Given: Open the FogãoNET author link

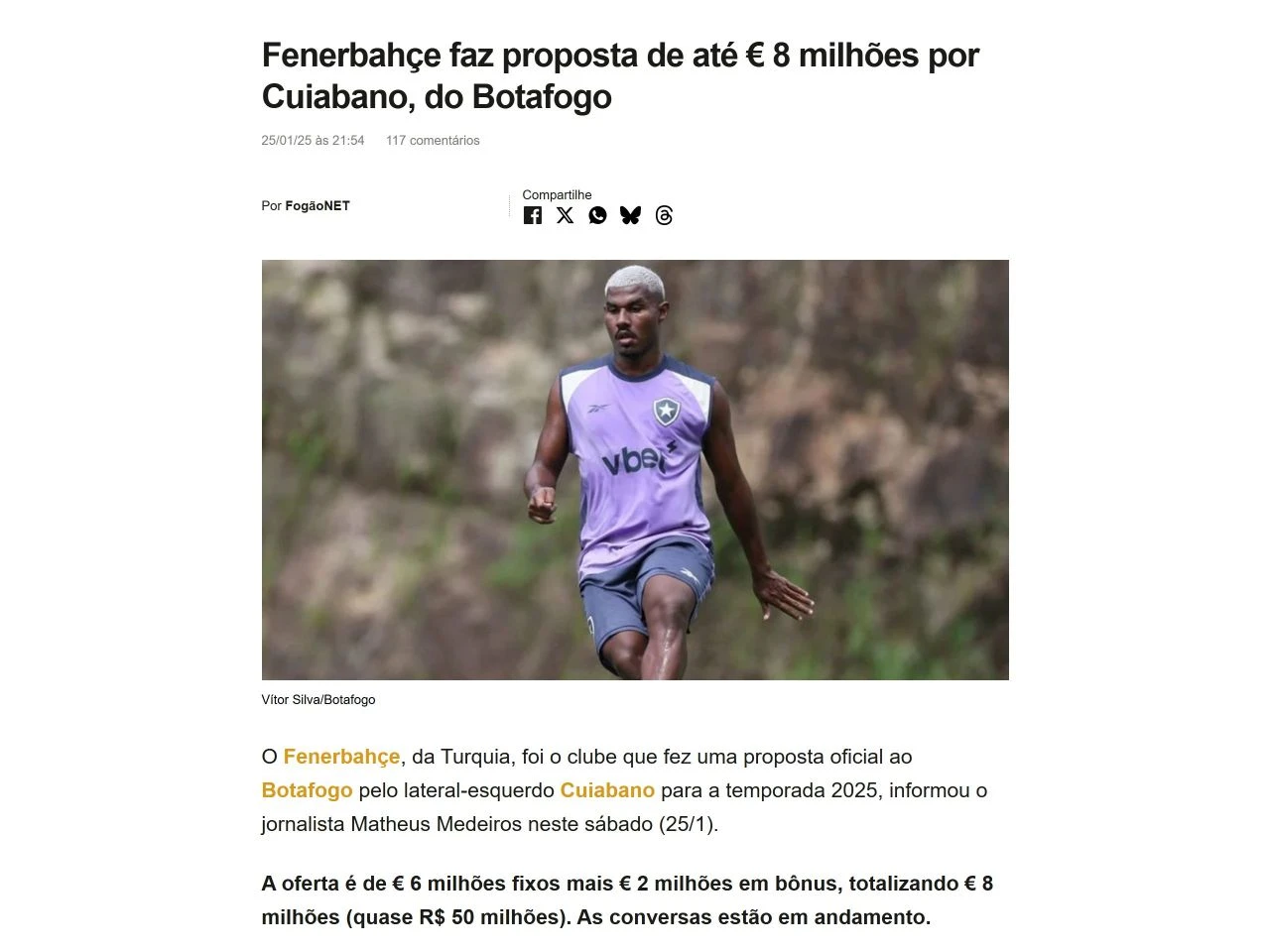Looking at the screenshot, I should click(317, 206).
